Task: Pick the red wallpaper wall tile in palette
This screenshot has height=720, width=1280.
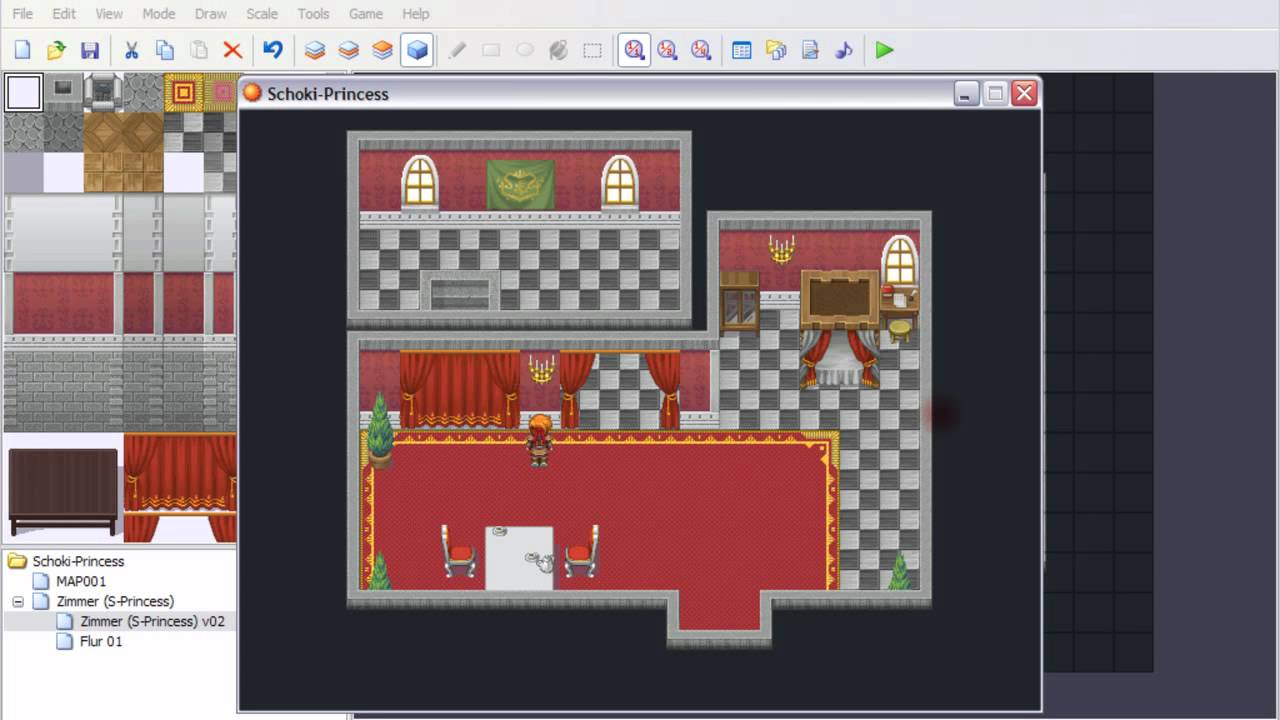Action: tap(63, 302)
